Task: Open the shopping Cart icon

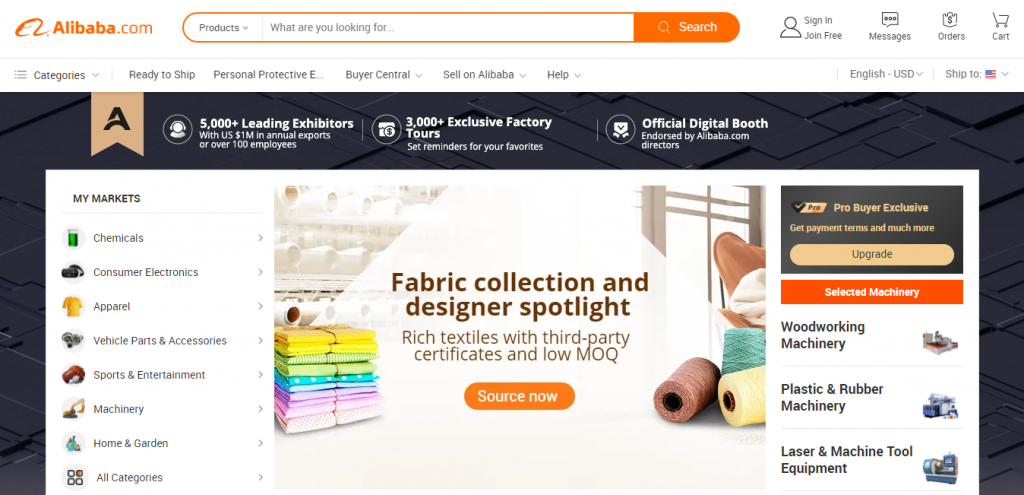Action: coord(1000,19)
